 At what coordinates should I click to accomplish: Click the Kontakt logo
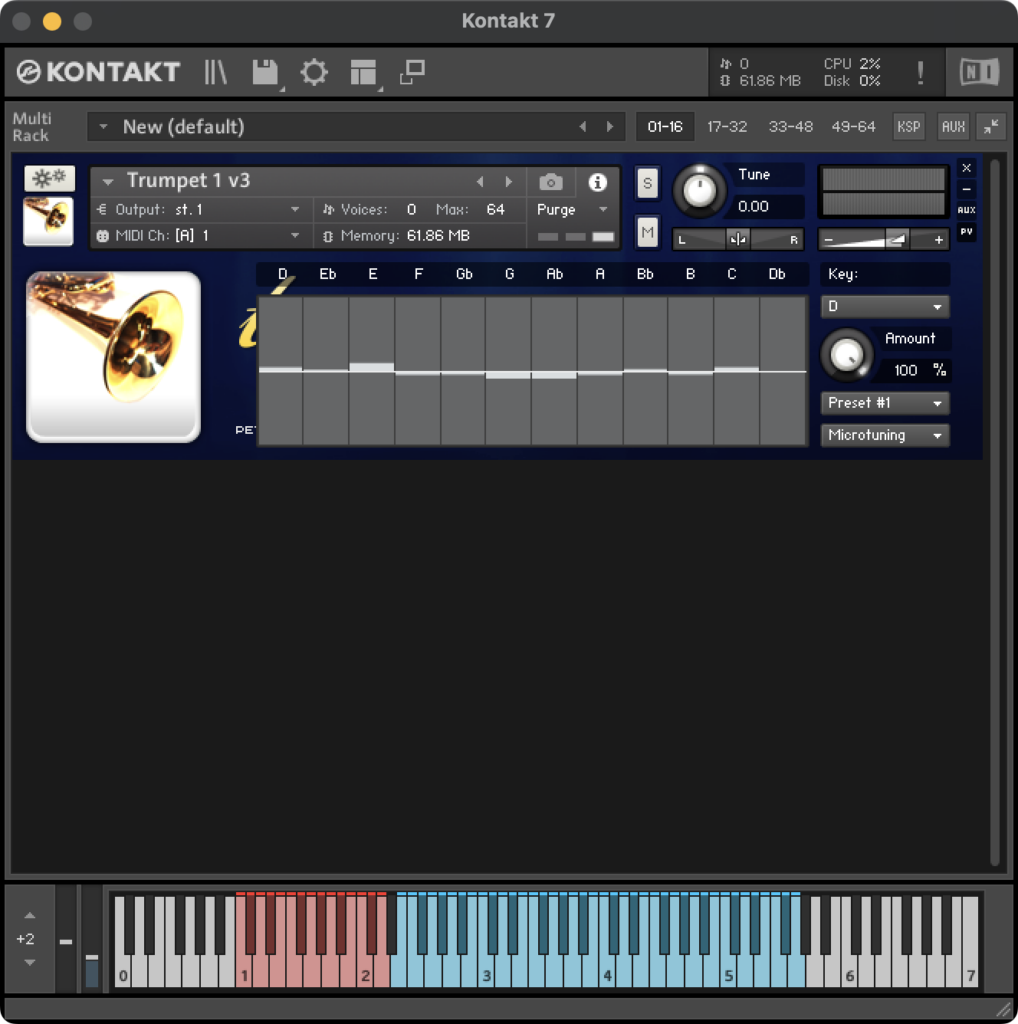point(98,72)
